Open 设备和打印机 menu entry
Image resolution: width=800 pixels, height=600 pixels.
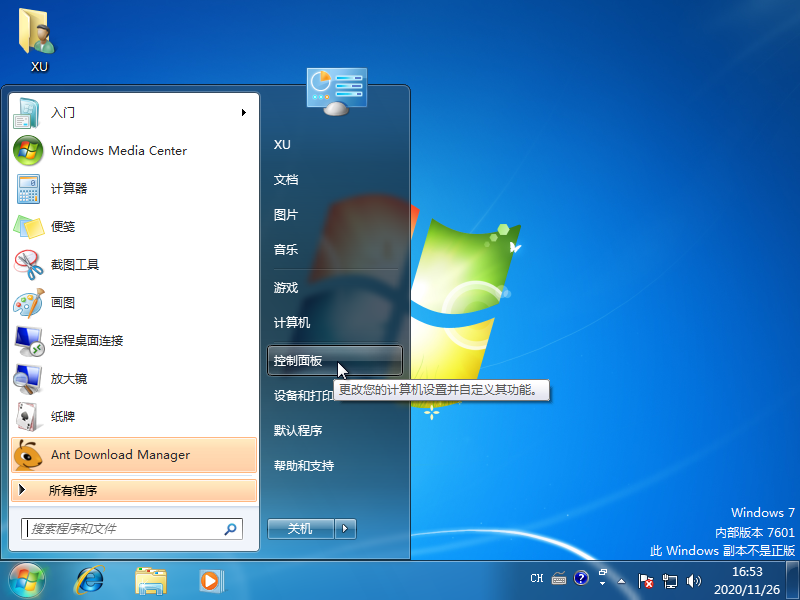[304, 396]
